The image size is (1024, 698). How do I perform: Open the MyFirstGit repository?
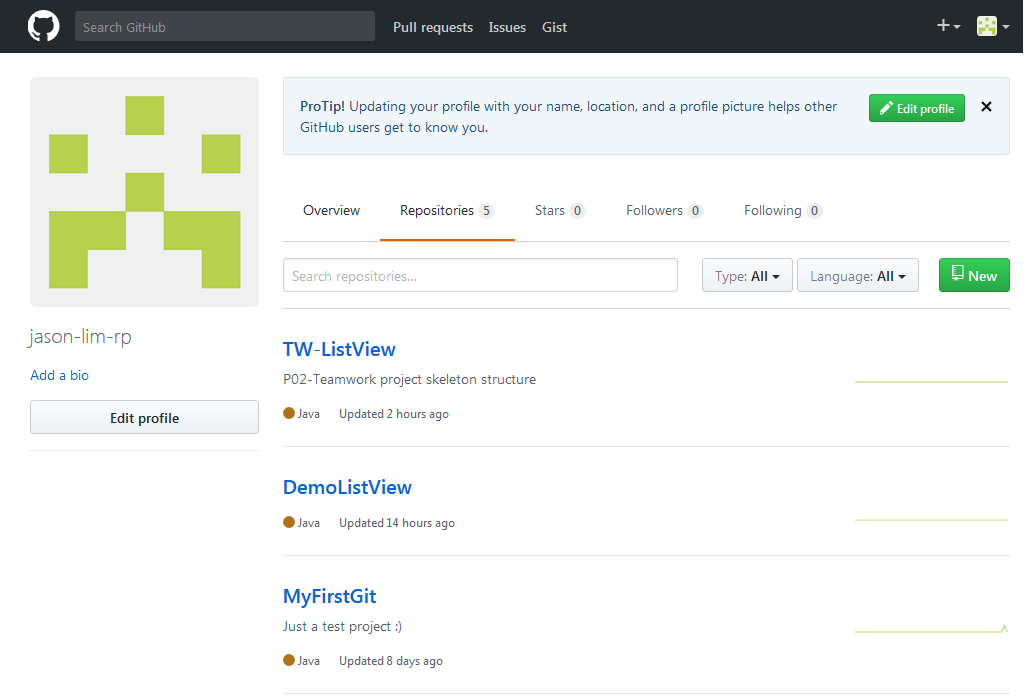[329, 596]
